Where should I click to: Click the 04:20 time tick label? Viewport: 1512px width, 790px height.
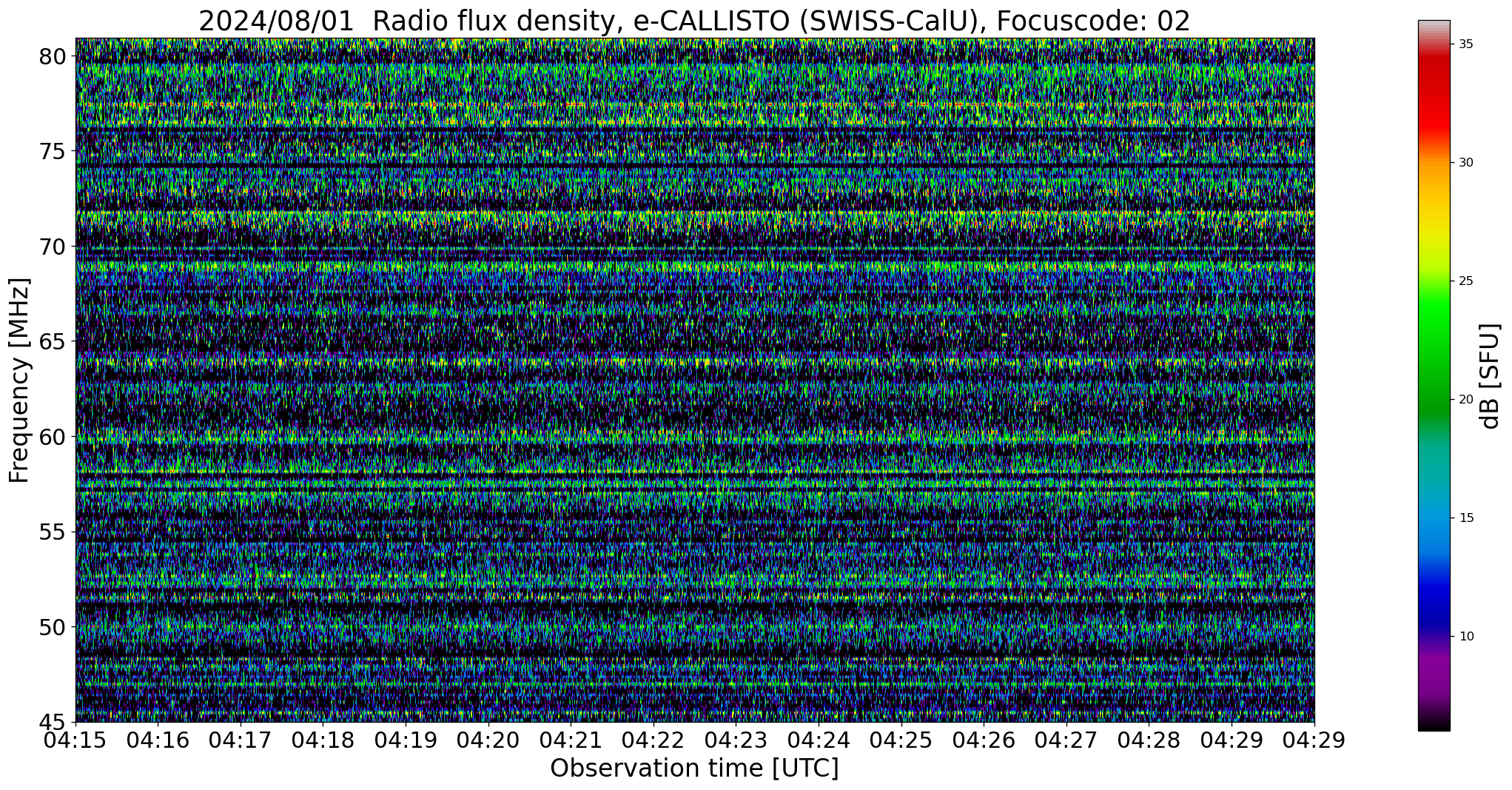488,740
